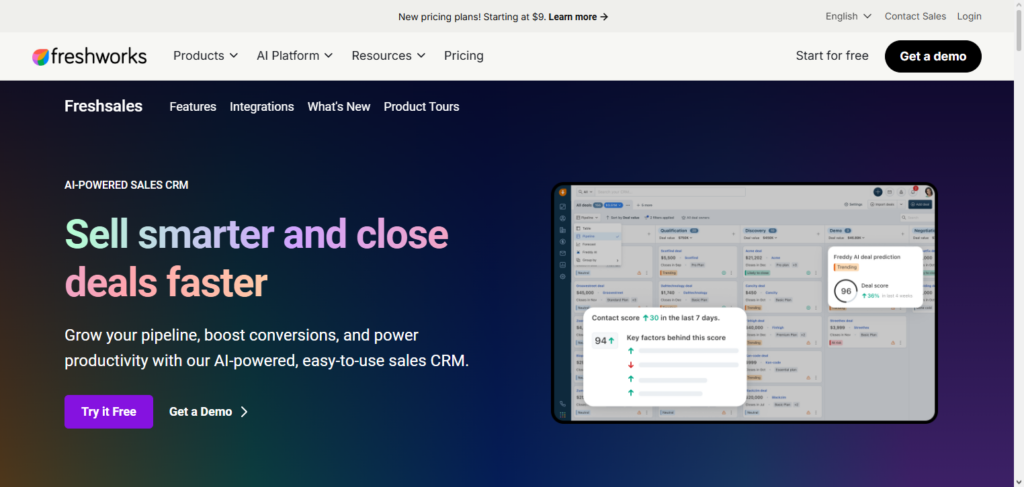Open the Learn more pricing link
This screenshot has width=1024, height=487.
click(578, 17)
